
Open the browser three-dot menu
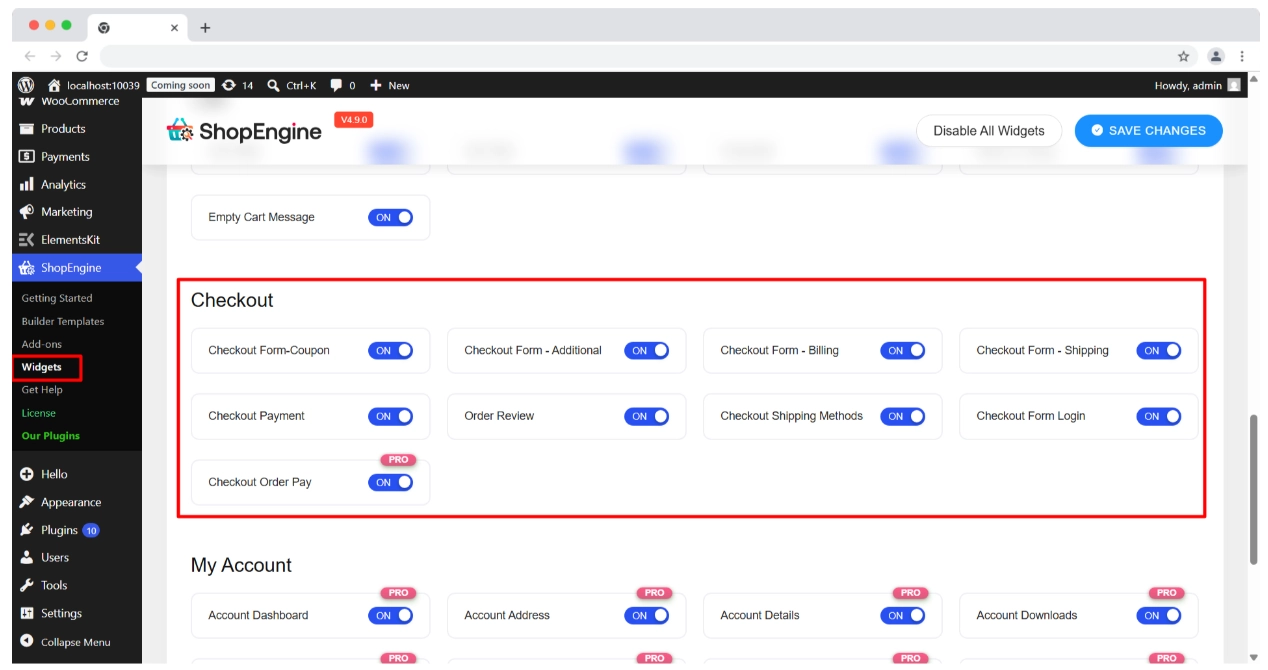(1242, 56)
